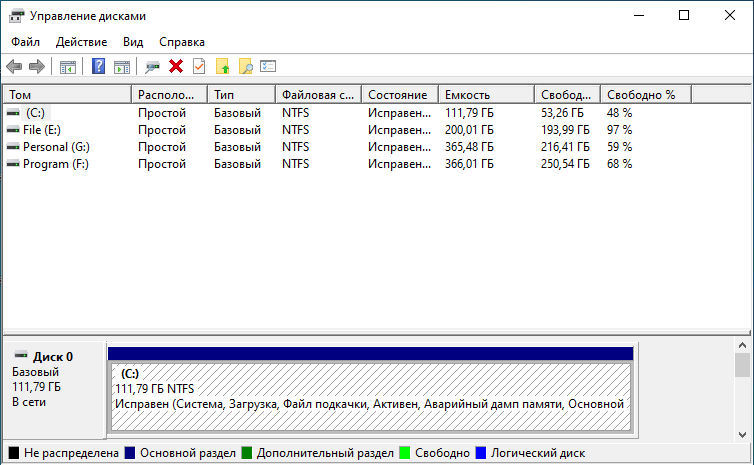Click the properties checkmark icon

coord(199,66)
